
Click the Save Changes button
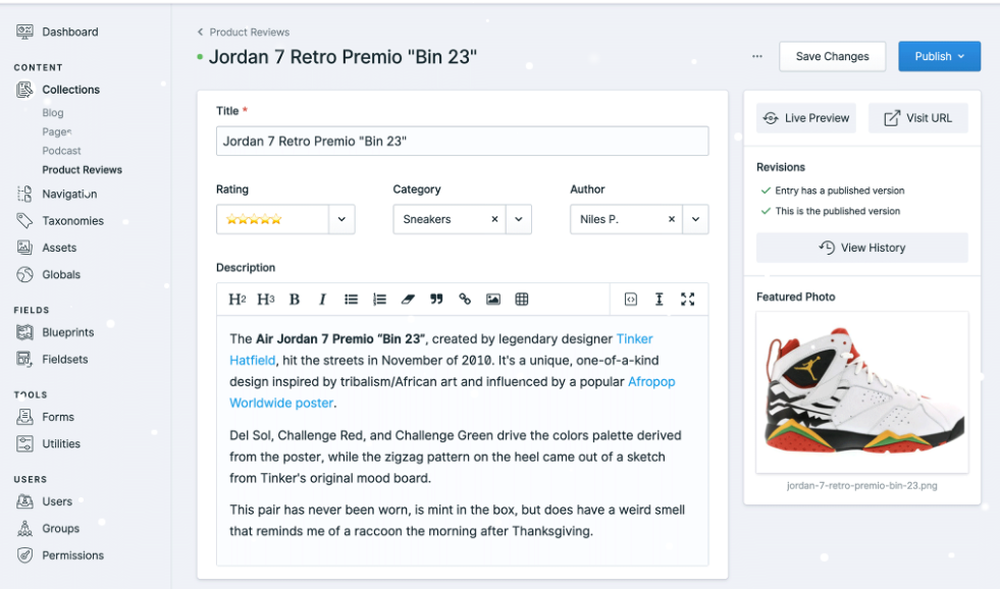832,56
